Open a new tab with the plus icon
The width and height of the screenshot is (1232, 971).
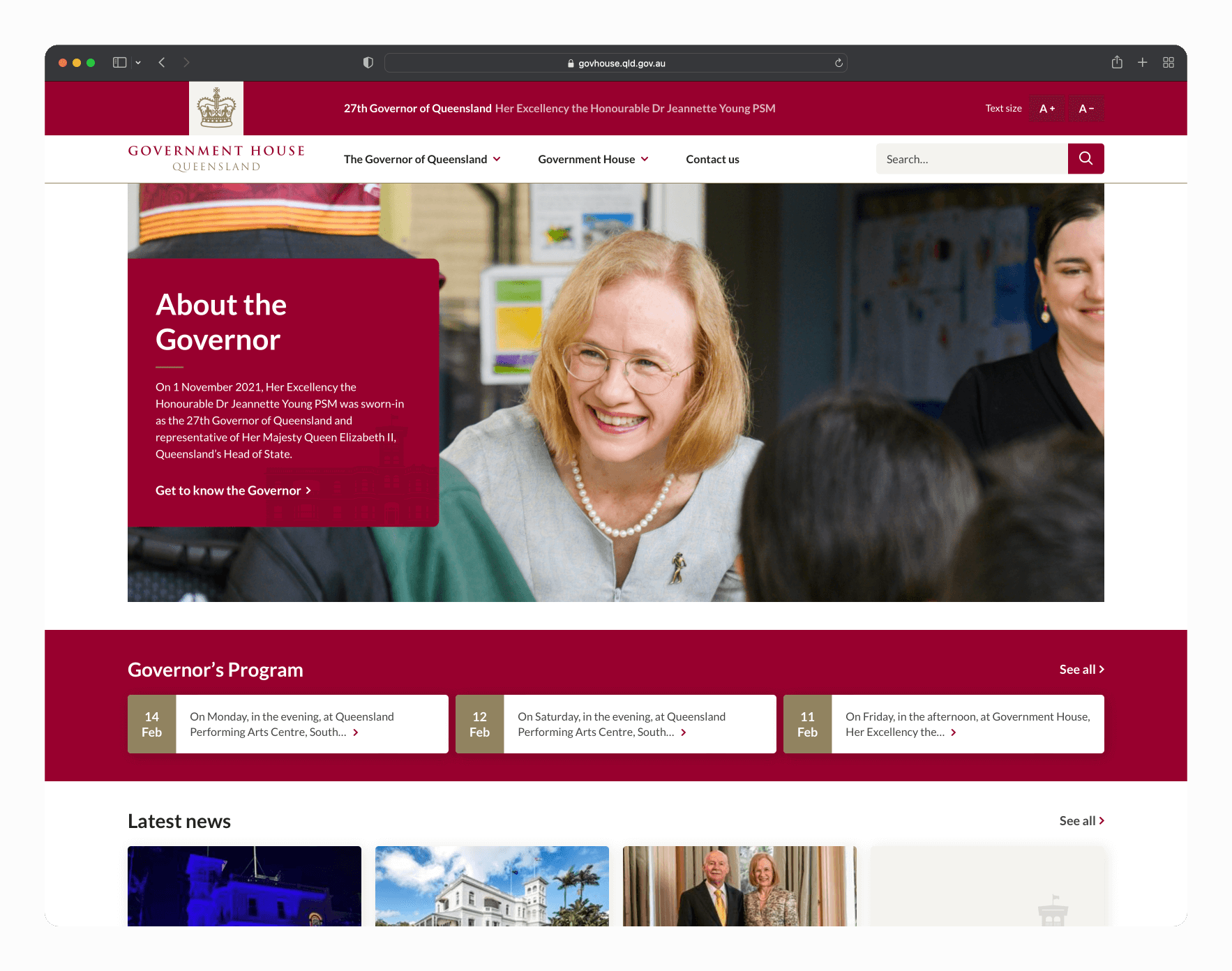(1143, 62)
